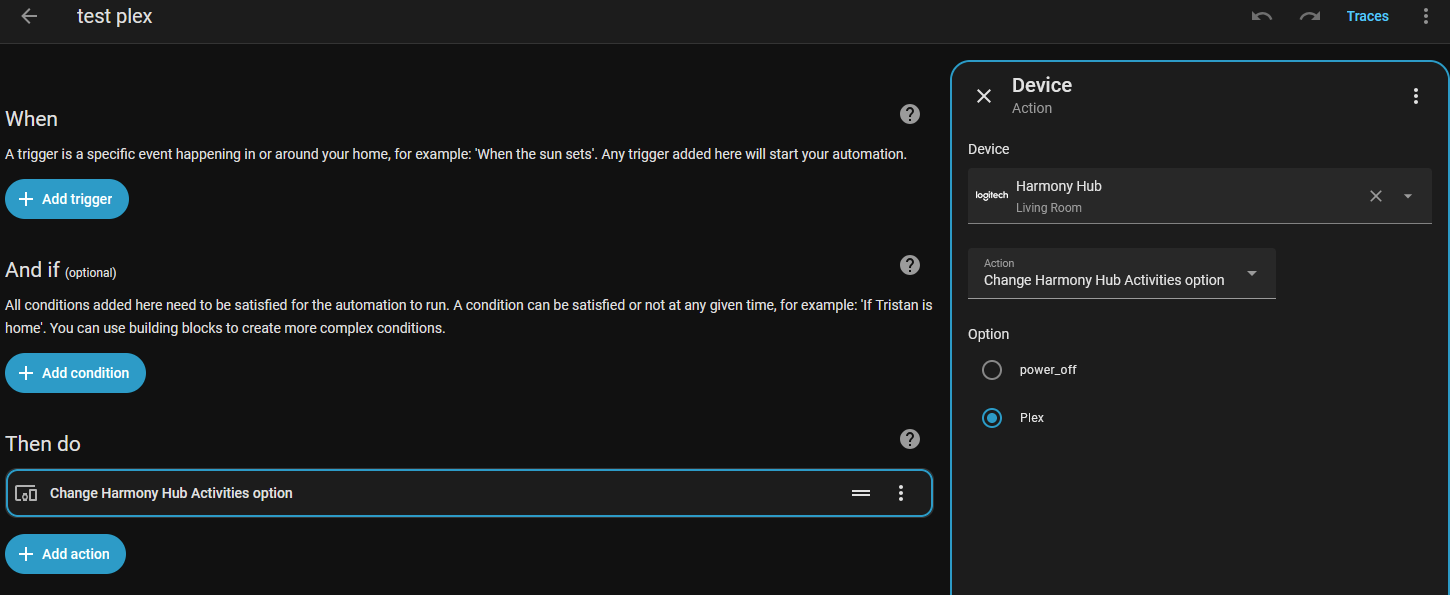Click the Harmony Hub device name field
The height and width of the screenshot is (595, 1450).
[1200, 196]
